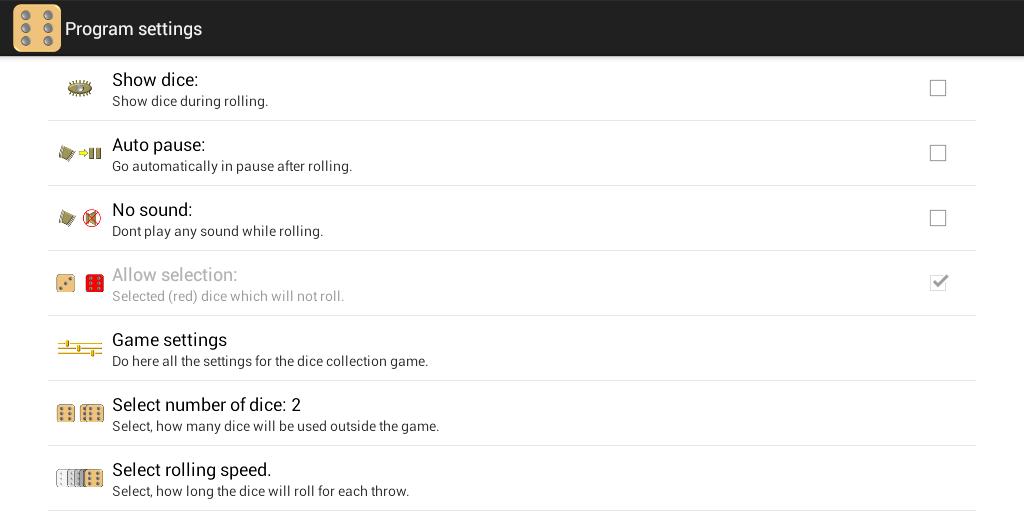Click the dice app icon in title bar

point(37,28)
